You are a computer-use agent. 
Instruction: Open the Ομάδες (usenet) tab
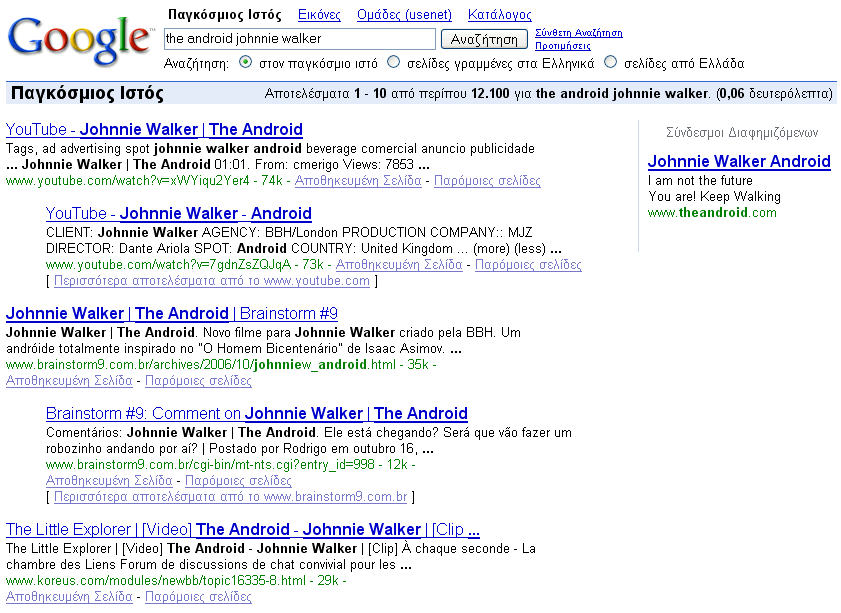click(x=404, y=14)
